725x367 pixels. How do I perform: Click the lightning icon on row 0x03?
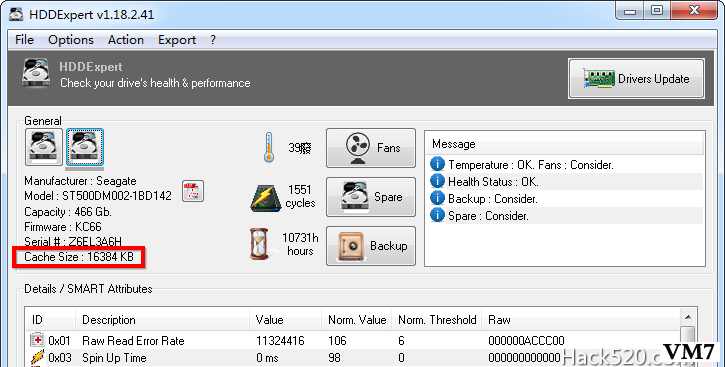(37, 357)
